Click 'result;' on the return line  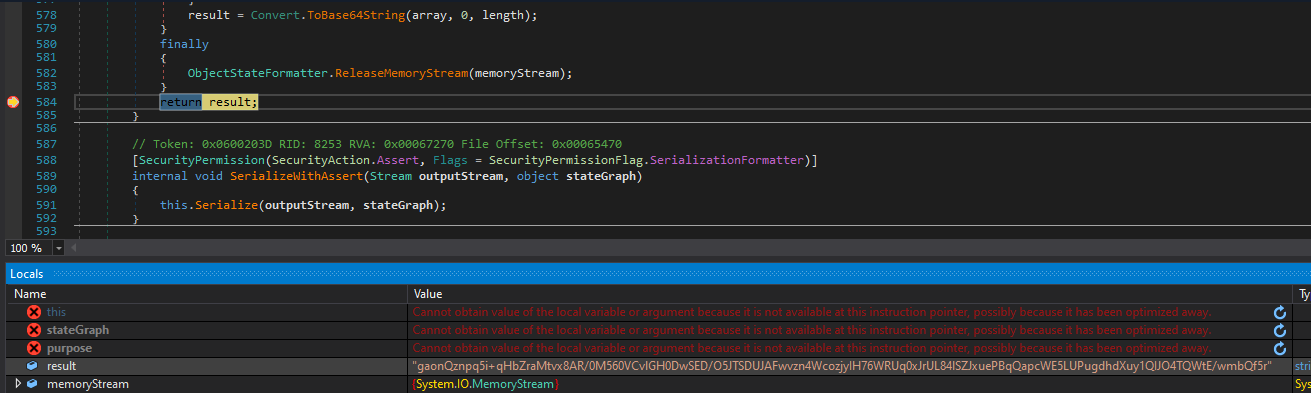tap(233, 102)
